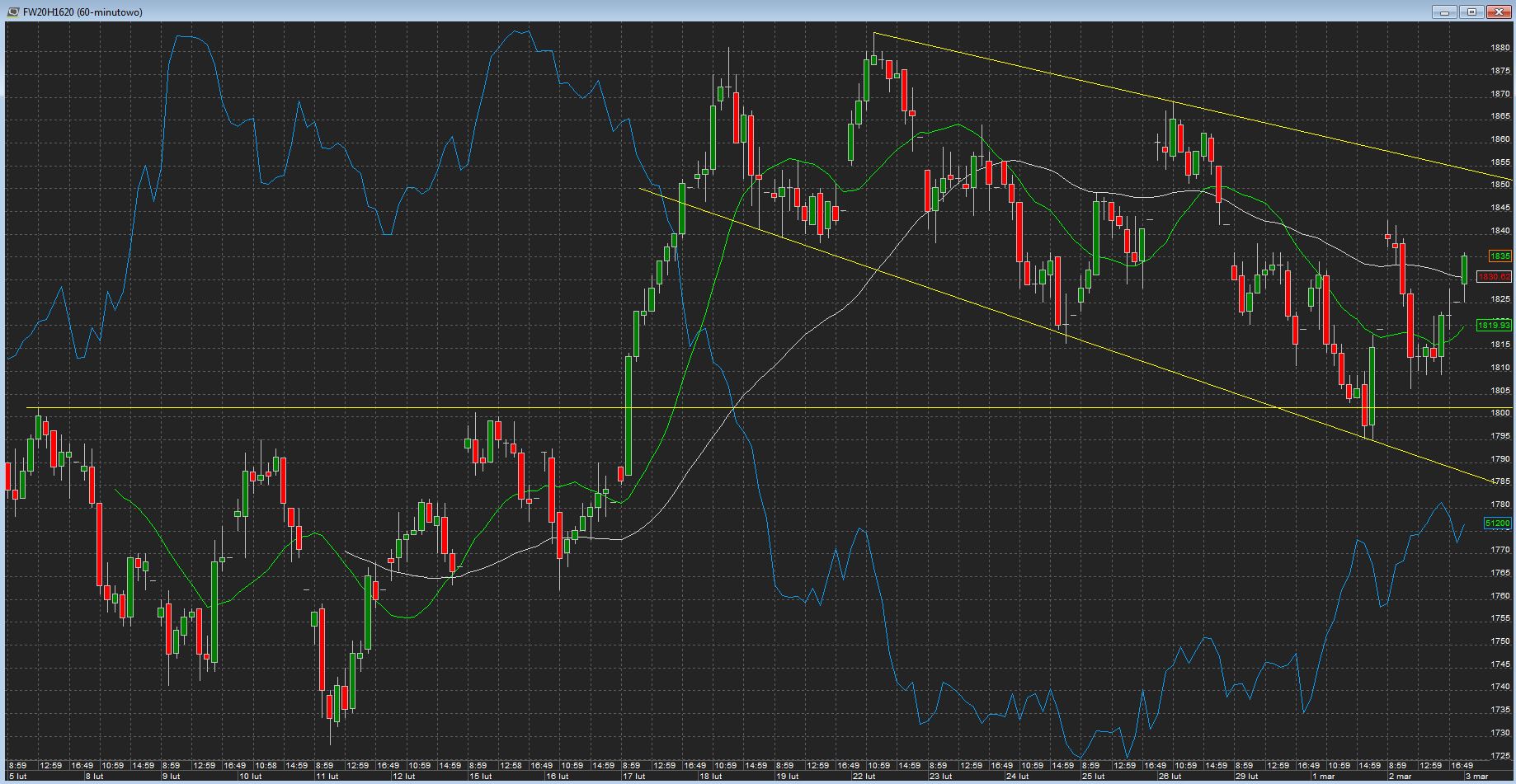Click the orange-boxed 1835 price label

[1500, 256]
